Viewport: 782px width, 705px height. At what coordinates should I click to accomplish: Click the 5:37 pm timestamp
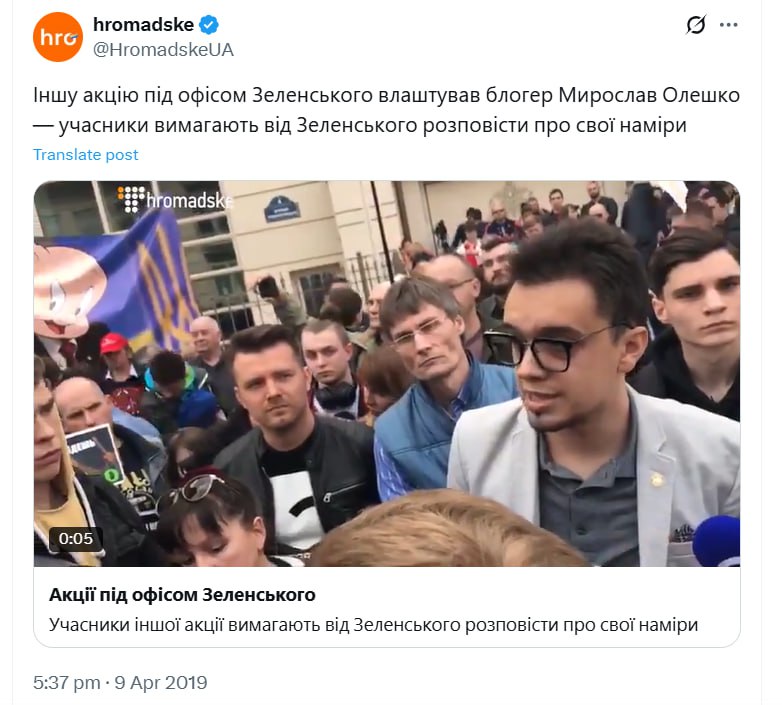[x=67, y=683]
